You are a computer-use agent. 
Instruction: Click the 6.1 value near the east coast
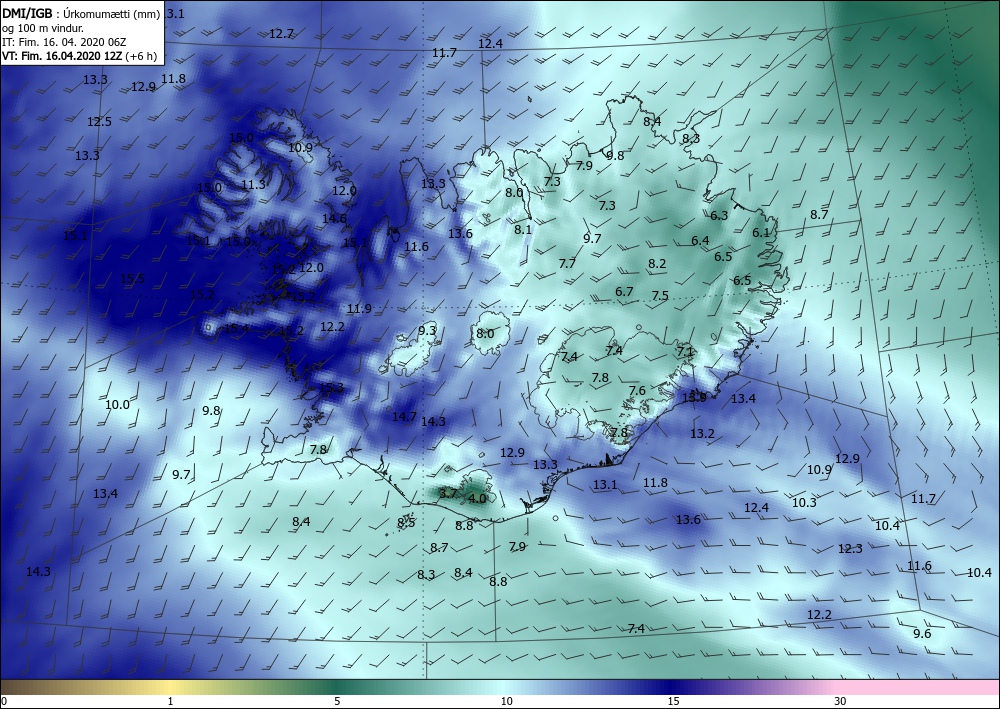(761, 233)
